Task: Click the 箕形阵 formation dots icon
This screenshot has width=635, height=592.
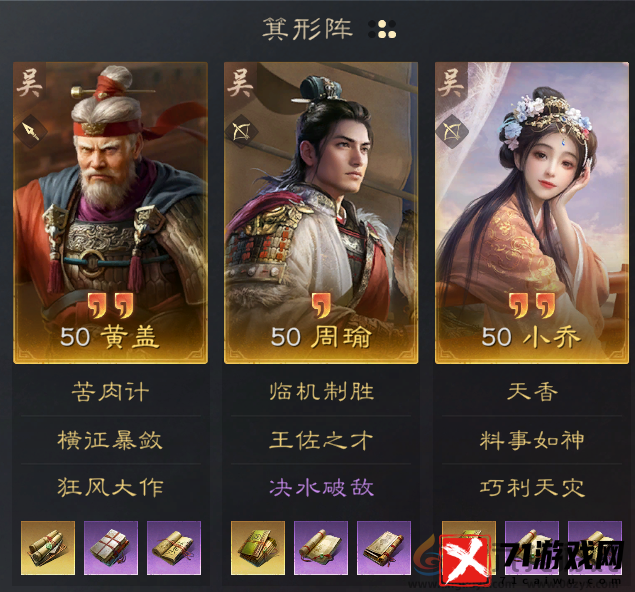Action: [x=382, y=29]
